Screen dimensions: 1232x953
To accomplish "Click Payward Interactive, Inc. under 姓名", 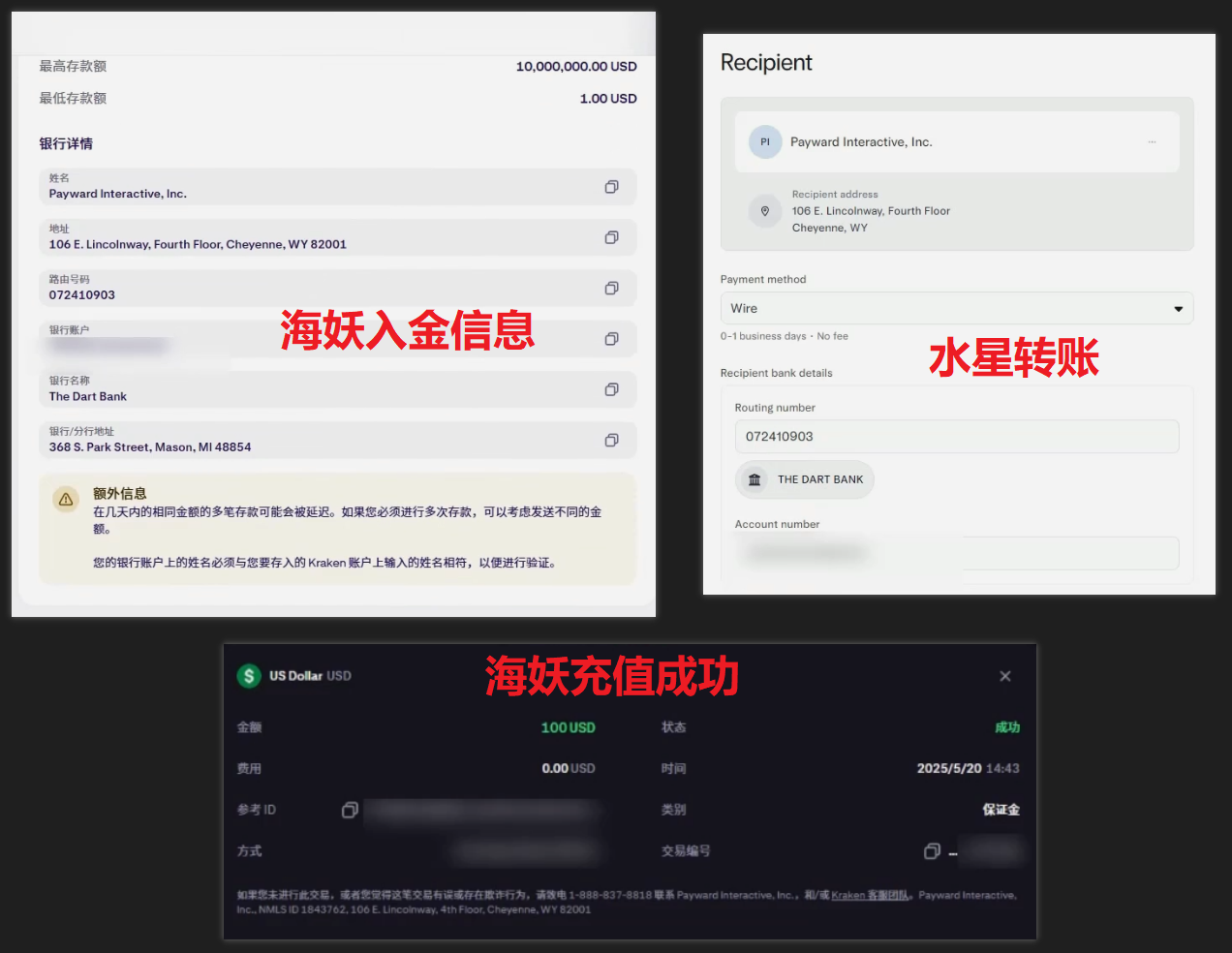I will click(118, 194).
